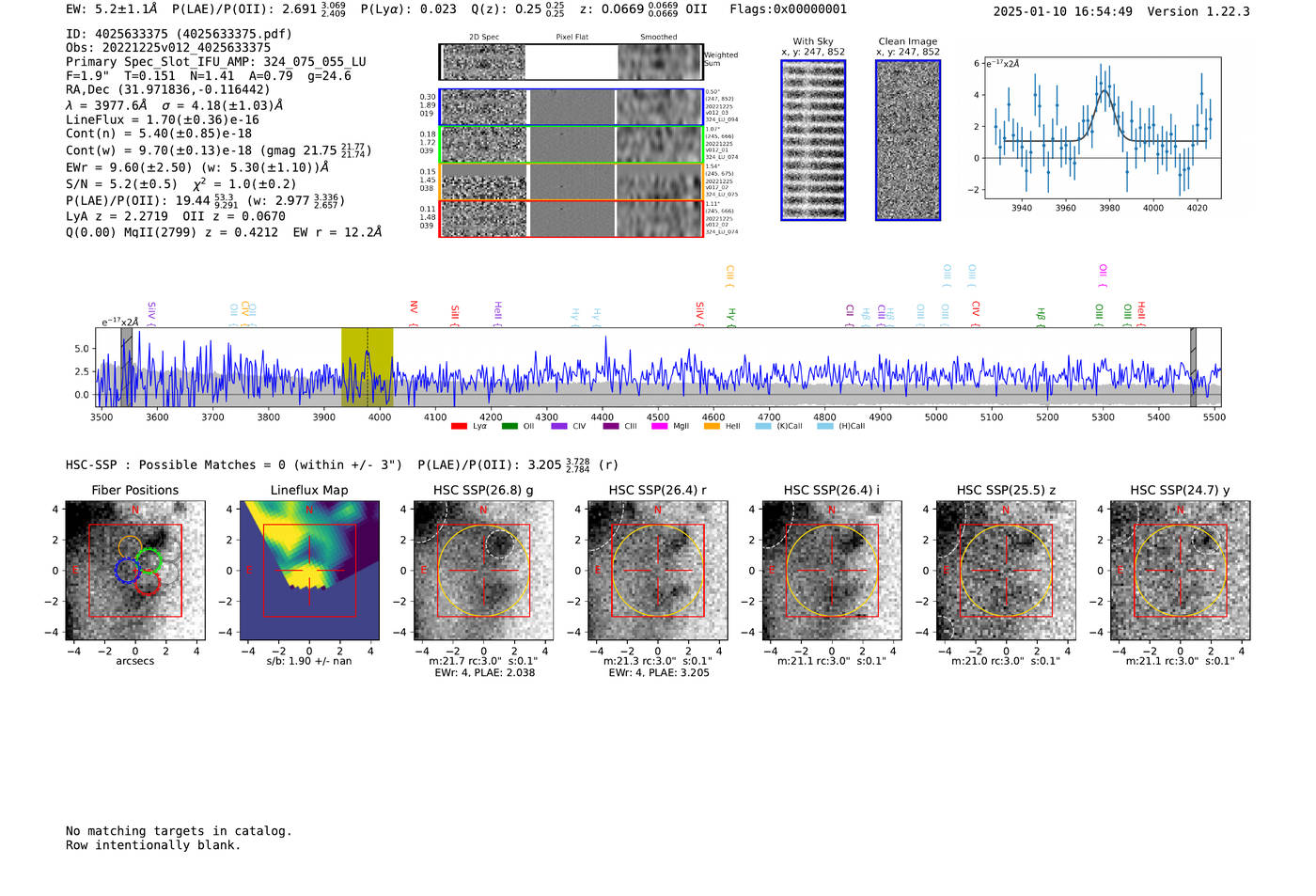Viewport: 1316px width, 896px height.
Task: Click the RA,Dec coordinates line
Action: tap(168, 90)
